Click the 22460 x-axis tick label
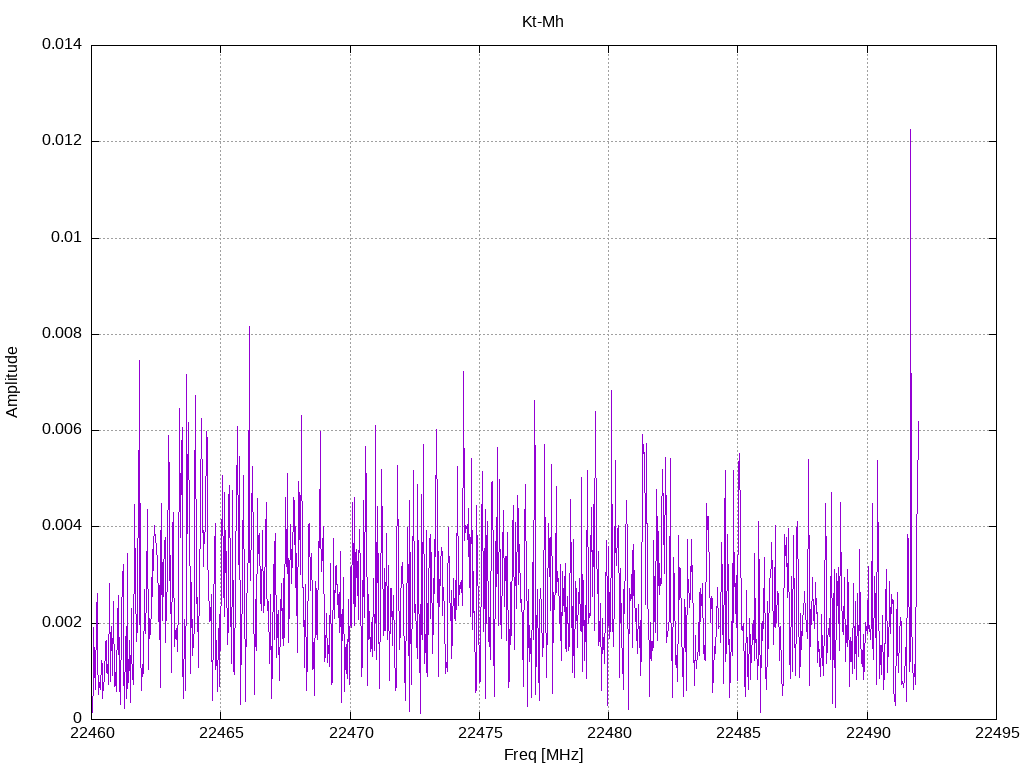 coord(91,734)
